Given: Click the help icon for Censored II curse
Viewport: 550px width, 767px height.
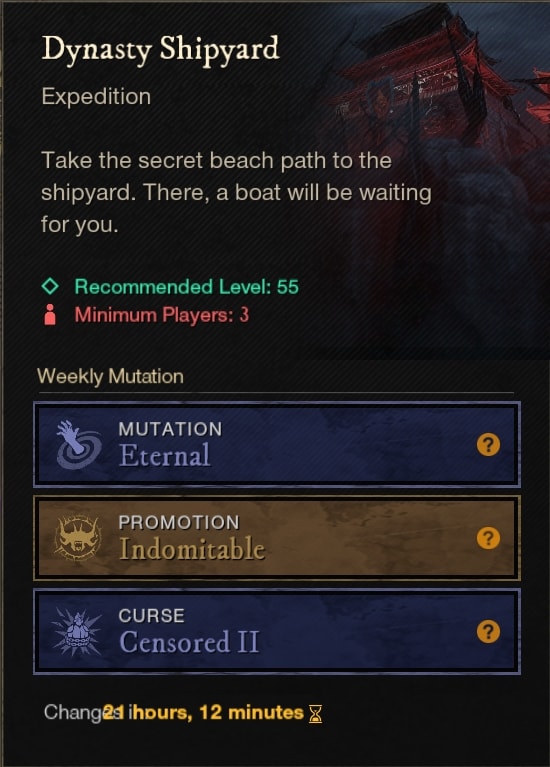Looking at the screenshot, I should [488, 632].
